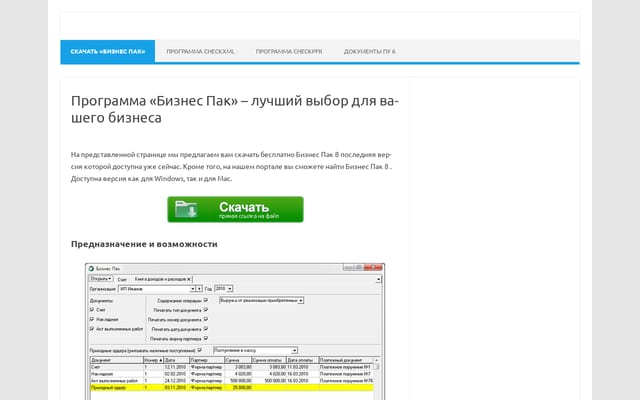Click the Дата column header
This screenshot has height=400, width=640.
click(176, 360)
